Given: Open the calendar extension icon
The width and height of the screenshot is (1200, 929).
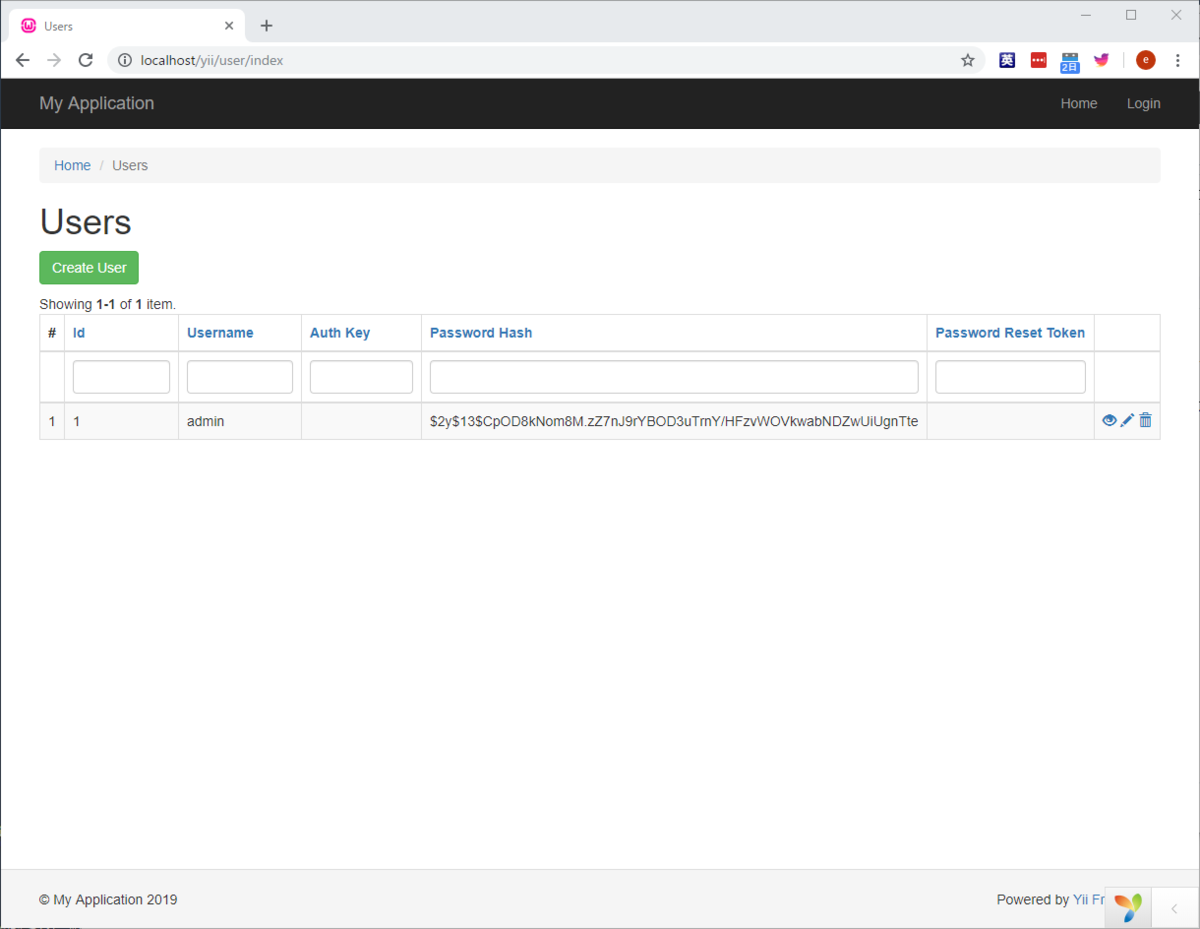Looking at the screenshot, I should point(1070,62).
